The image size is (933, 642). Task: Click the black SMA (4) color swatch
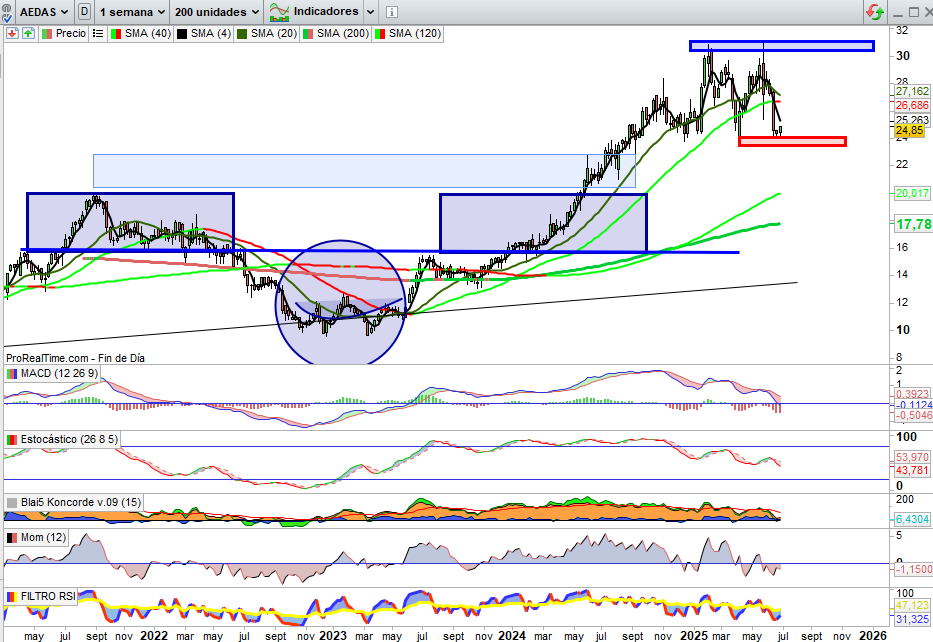(182, 34)
